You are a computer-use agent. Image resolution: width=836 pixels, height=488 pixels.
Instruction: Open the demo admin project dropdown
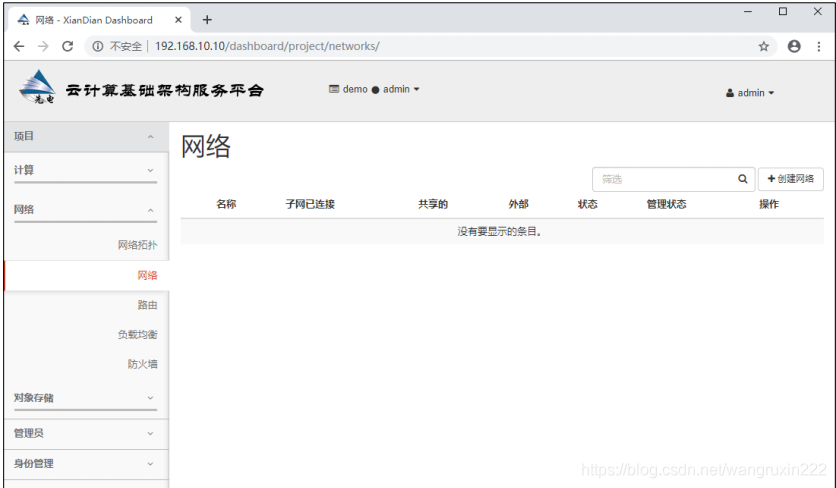tap(374, 89)
